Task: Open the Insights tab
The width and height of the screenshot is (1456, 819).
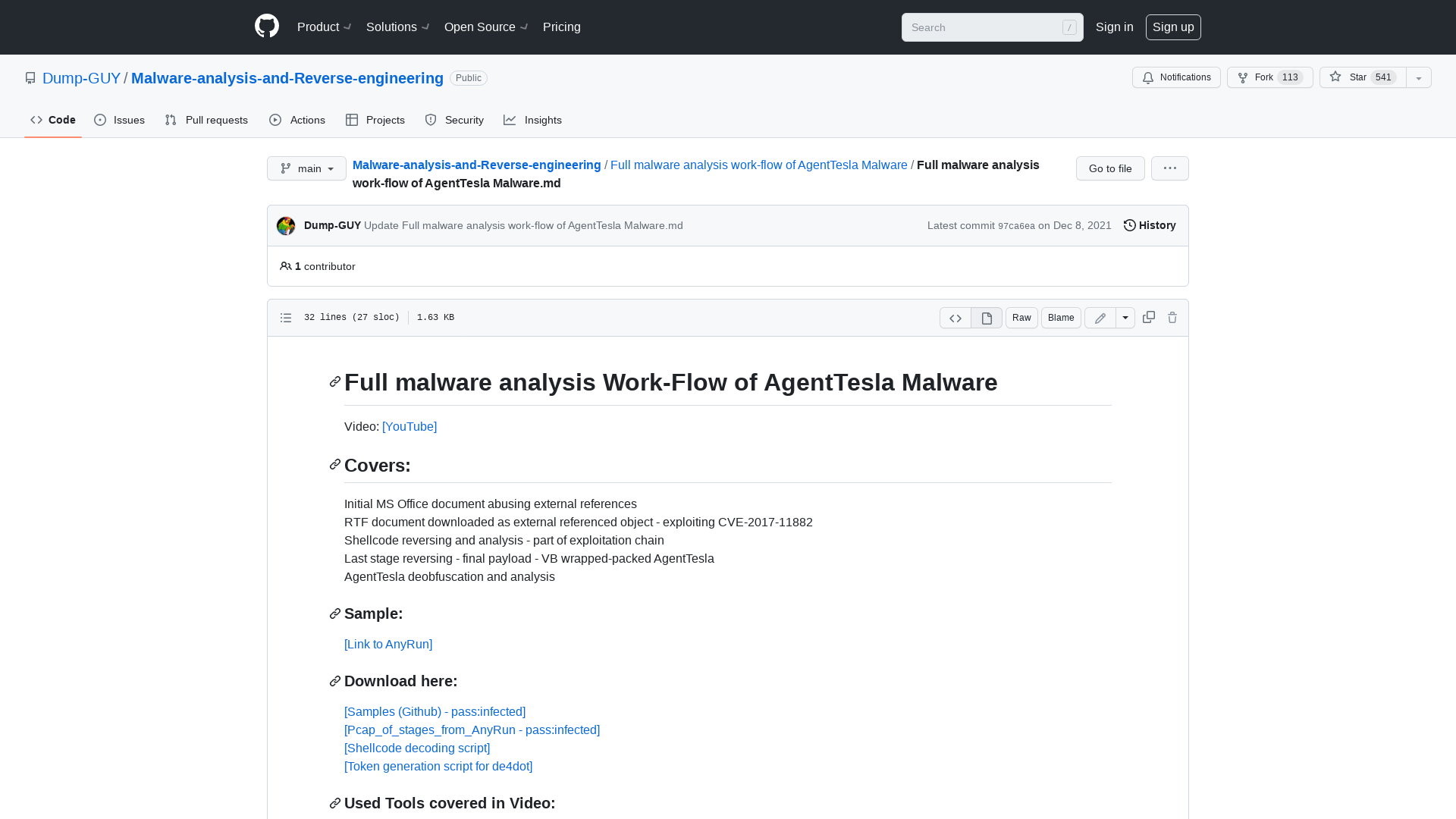Action: coord(533,120)
